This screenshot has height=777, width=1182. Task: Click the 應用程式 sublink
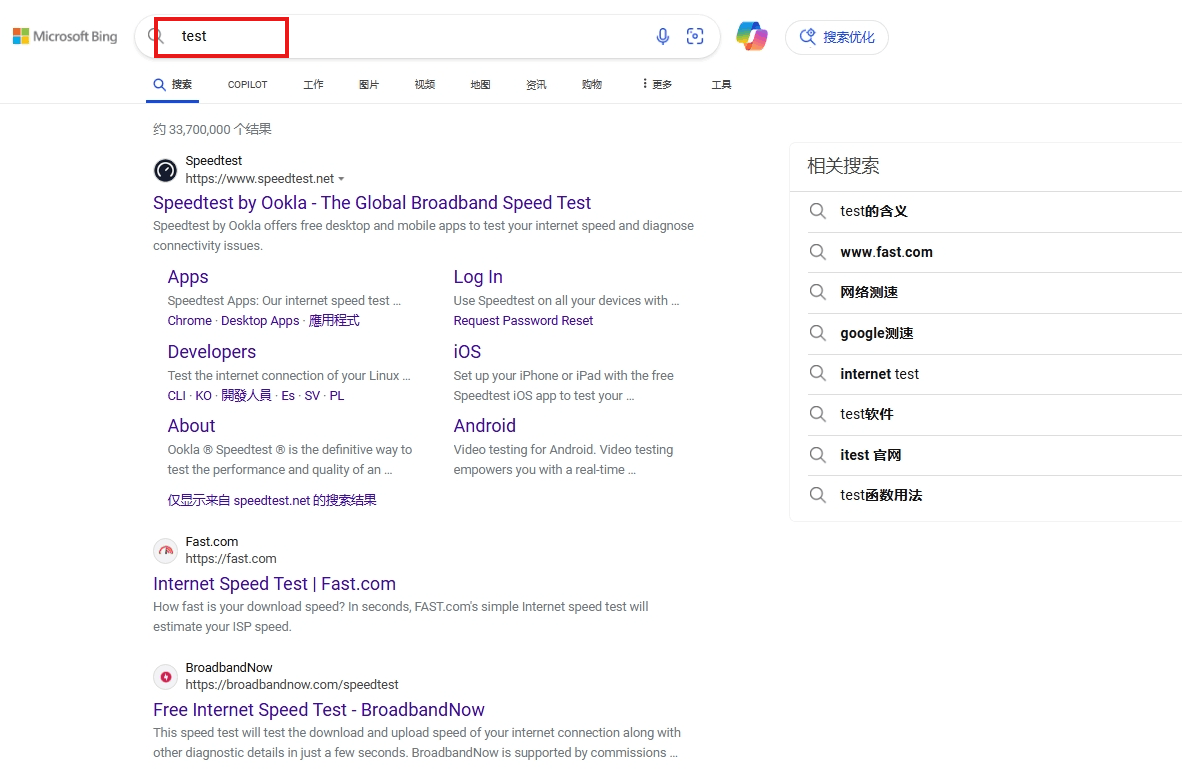point(334,320)
